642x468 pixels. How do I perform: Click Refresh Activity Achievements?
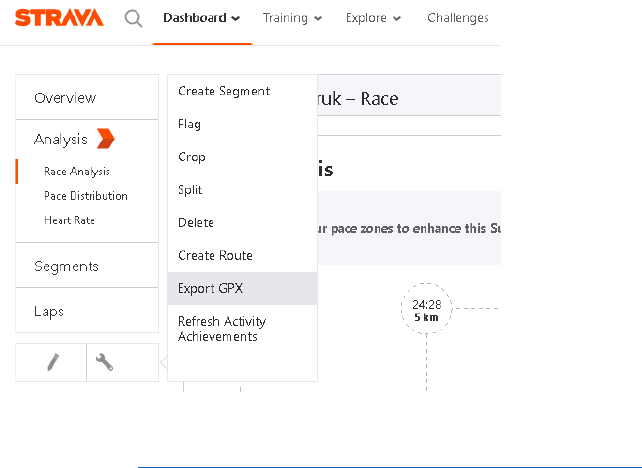click(x=222, y=329)
